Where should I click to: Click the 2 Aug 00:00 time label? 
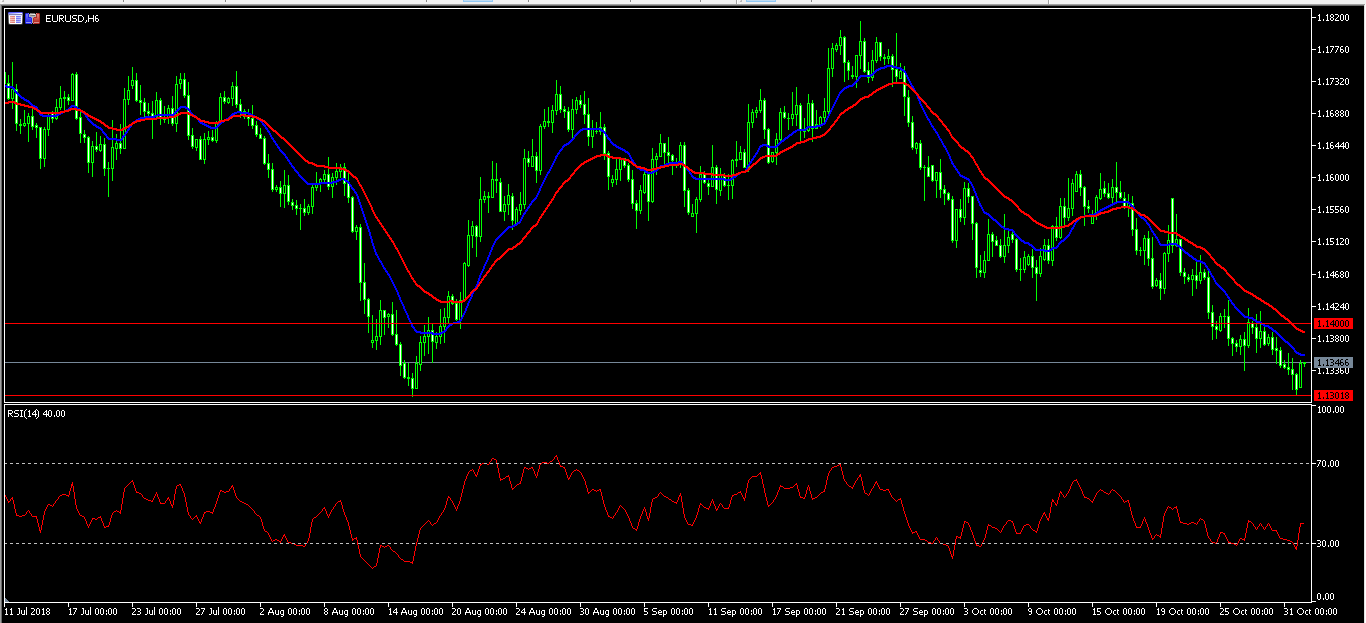(285, 610)
